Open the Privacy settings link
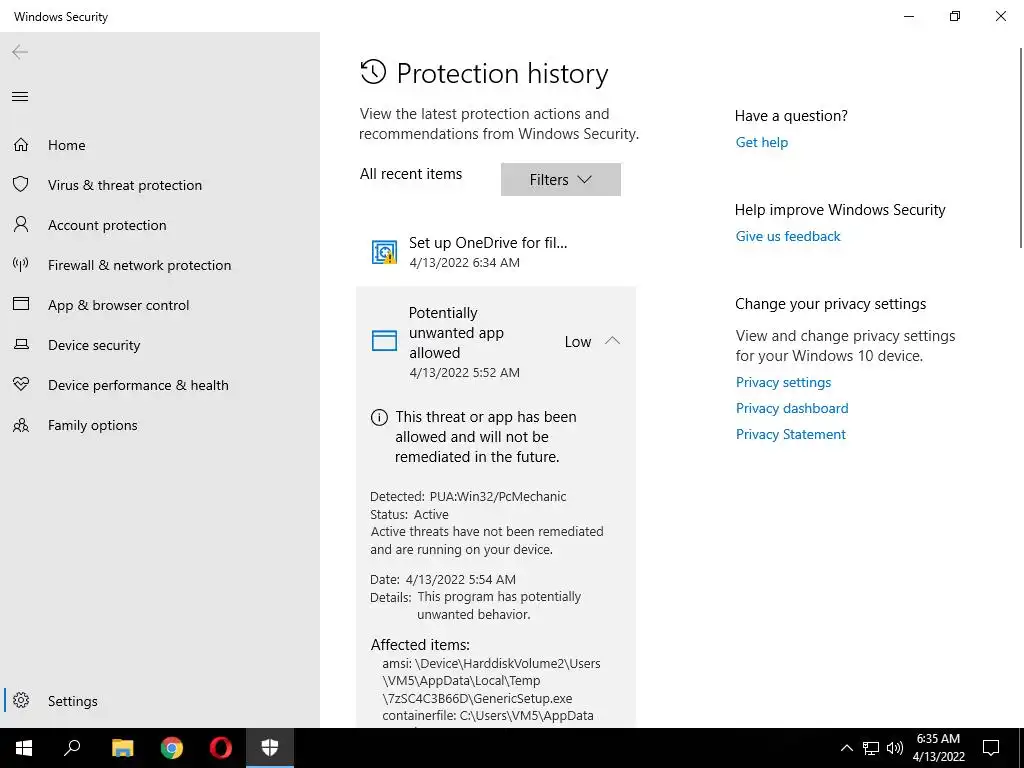1024x768 pixels. (783, 382)
